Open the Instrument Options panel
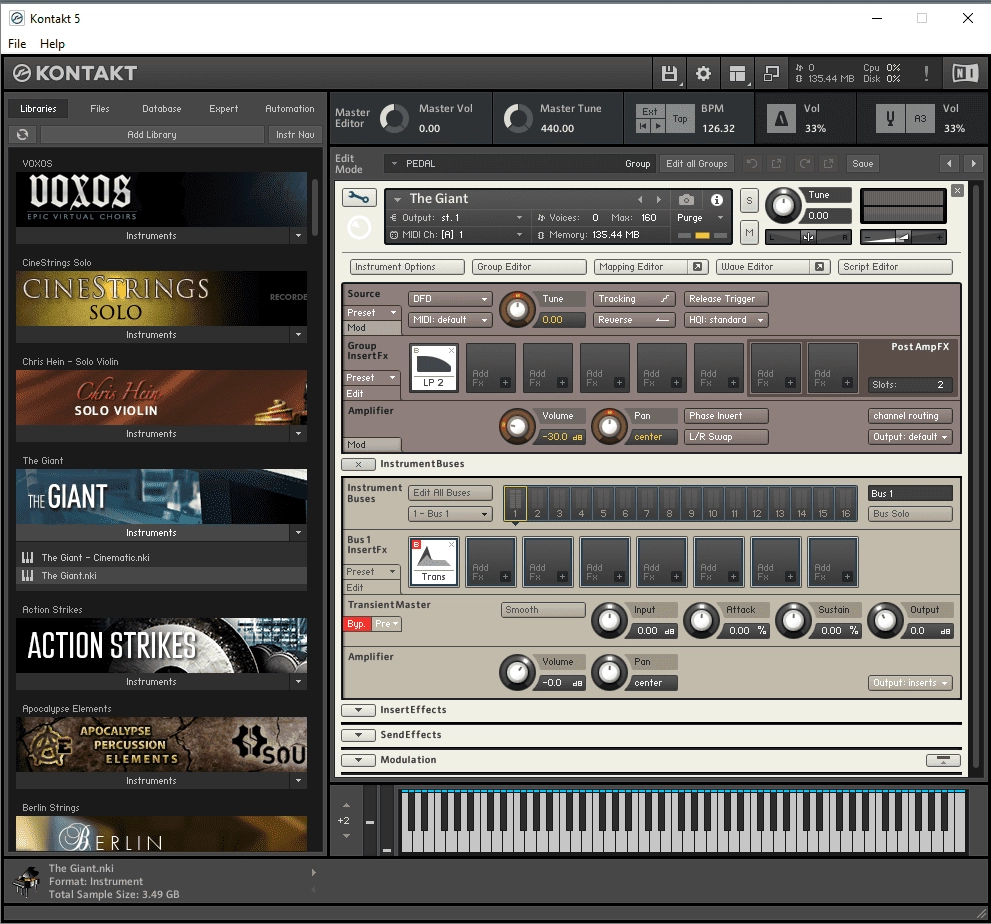 pos(407,267)
